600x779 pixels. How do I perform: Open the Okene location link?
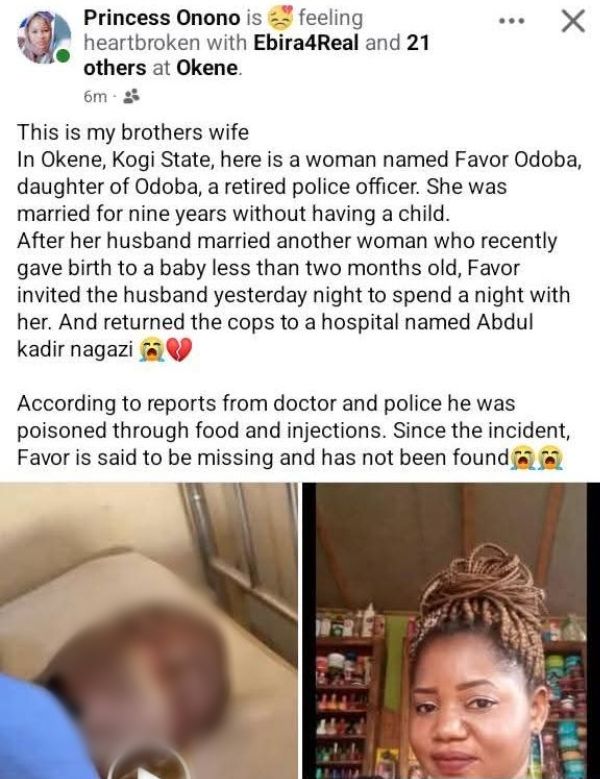click(x=207, y=68)
